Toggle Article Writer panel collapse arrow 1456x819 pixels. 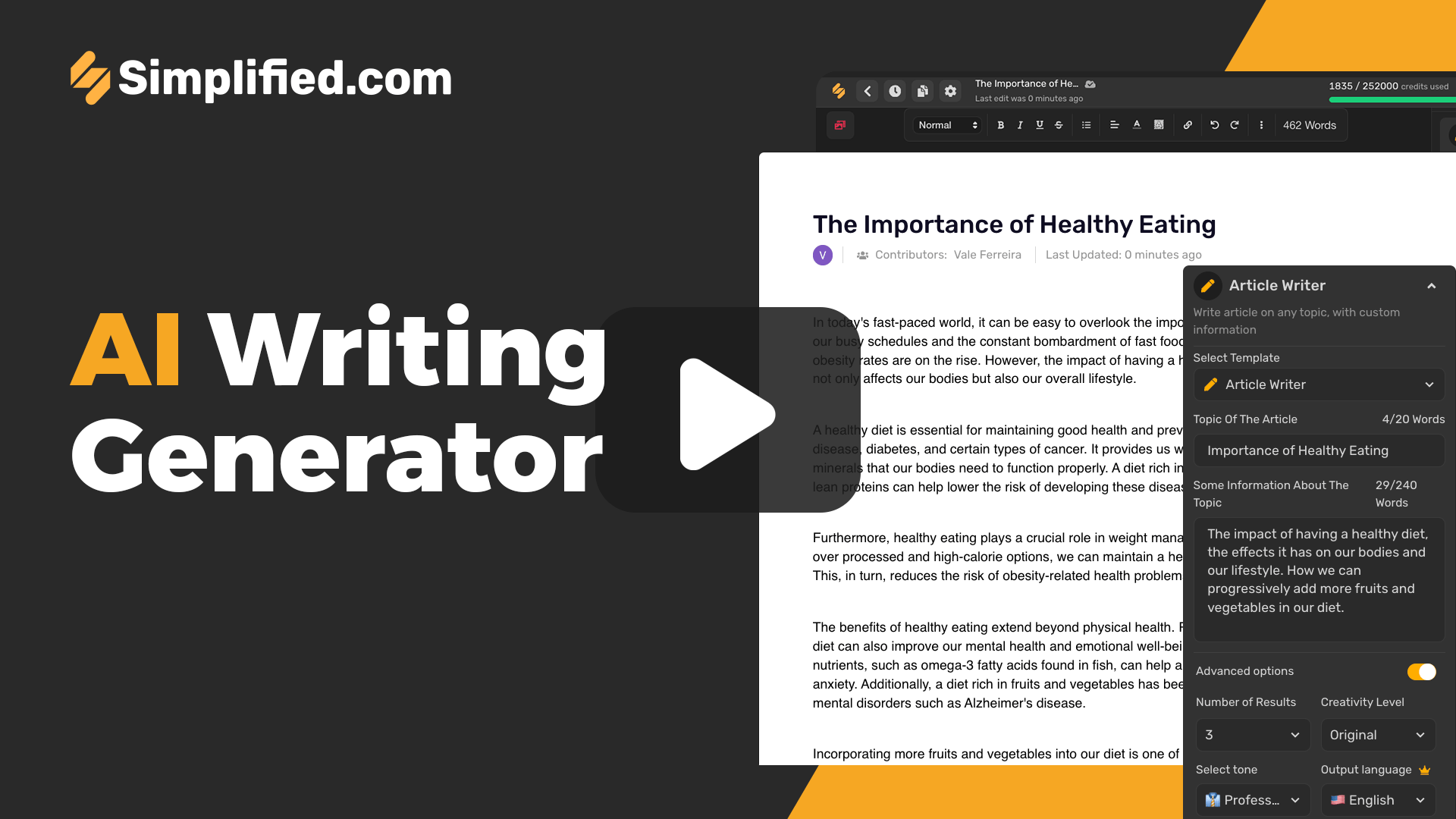point(1430,285)
